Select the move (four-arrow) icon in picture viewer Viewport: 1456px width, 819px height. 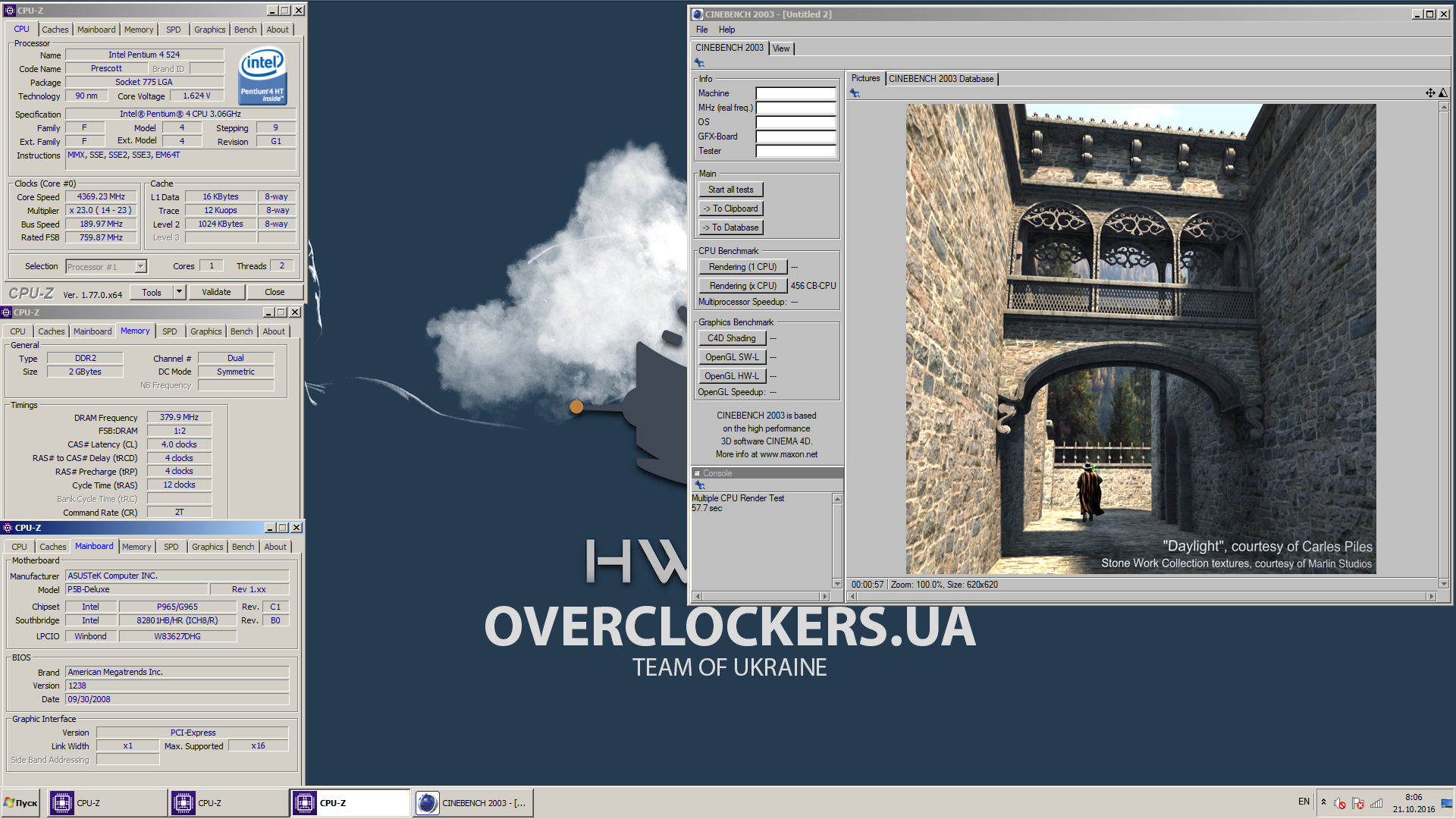click(1430, 93)
